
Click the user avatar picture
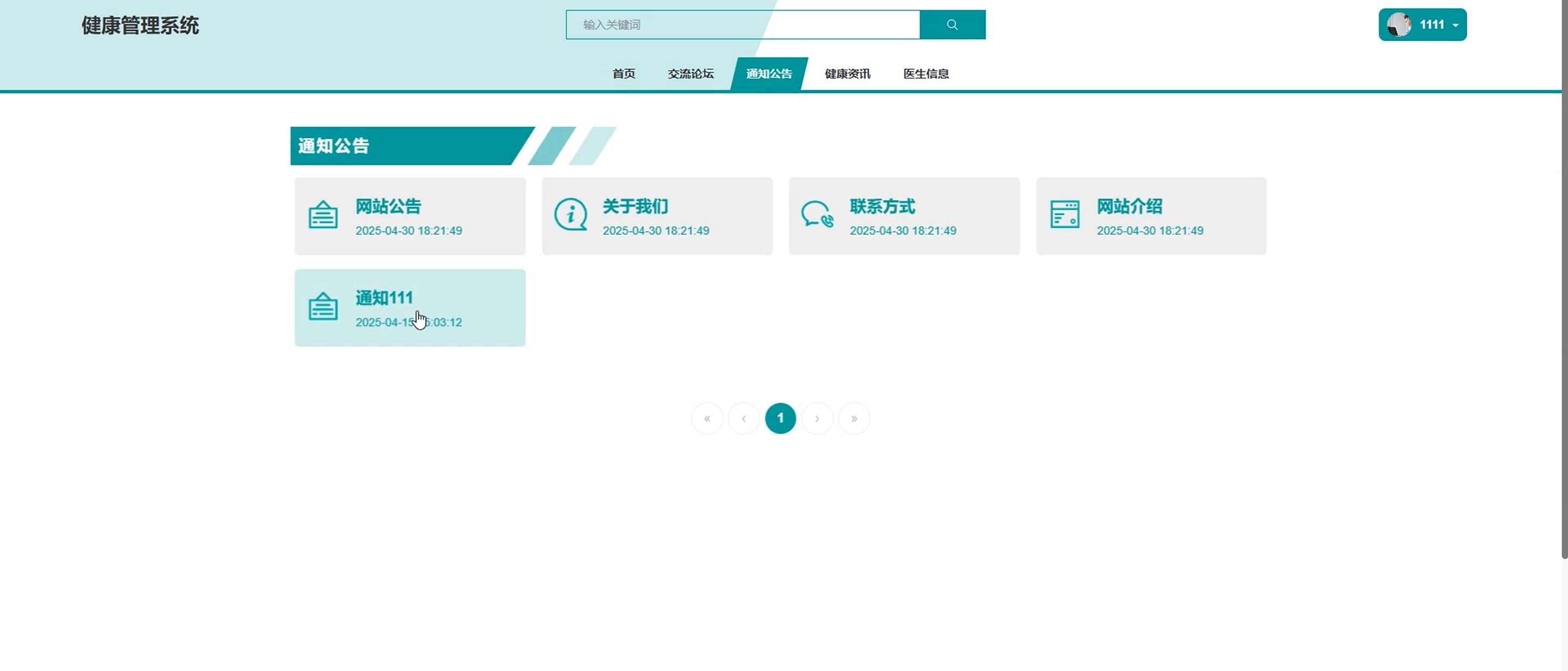click(1398, 25)
